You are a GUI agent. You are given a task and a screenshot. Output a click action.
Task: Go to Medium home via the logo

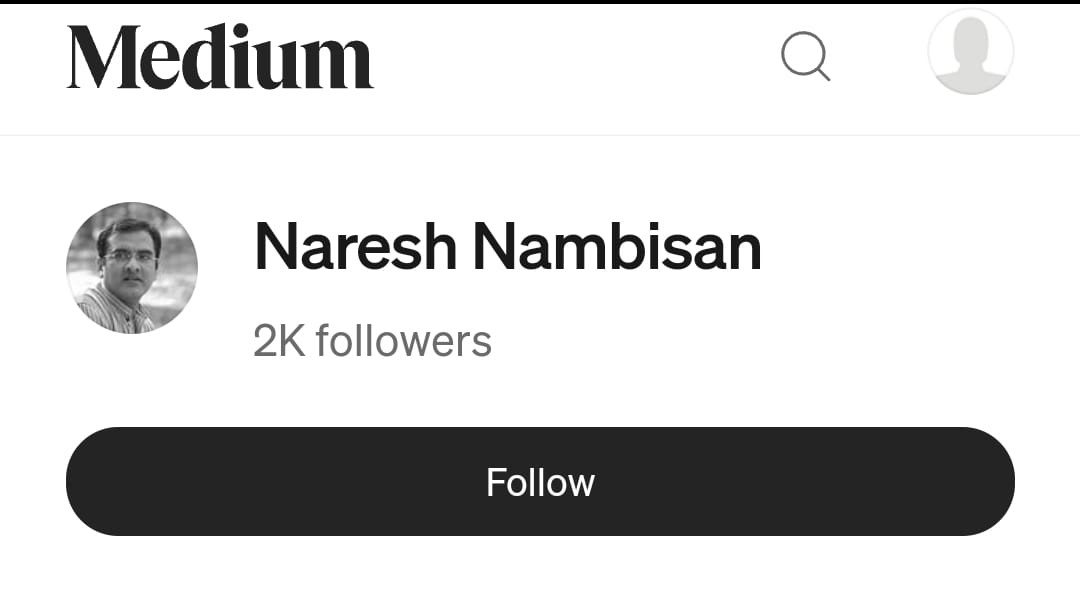[220, 58]
